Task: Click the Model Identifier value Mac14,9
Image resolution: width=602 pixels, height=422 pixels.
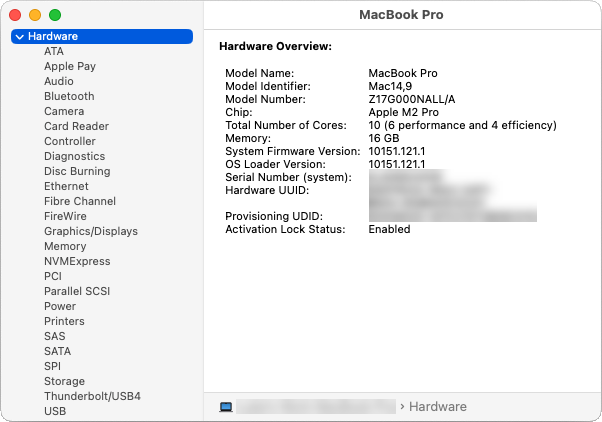Action: point(390,86)
